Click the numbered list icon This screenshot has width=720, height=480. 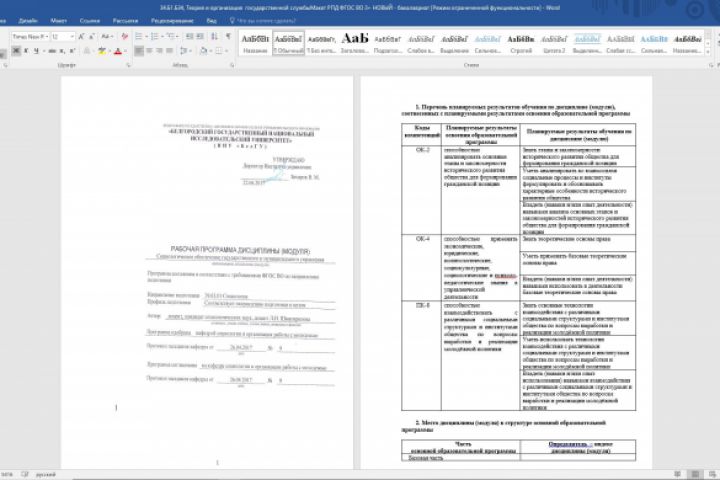[155, 36]
